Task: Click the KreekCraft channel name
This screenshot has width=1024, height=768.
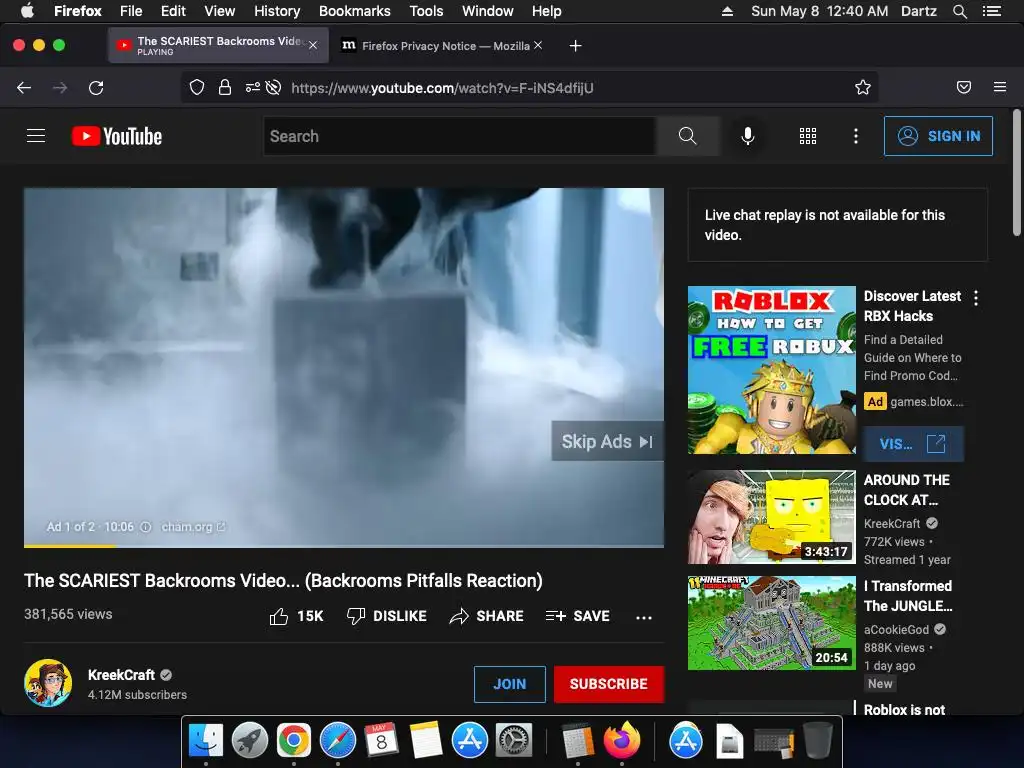Action: pyautogui.click(x=121, y=675)
